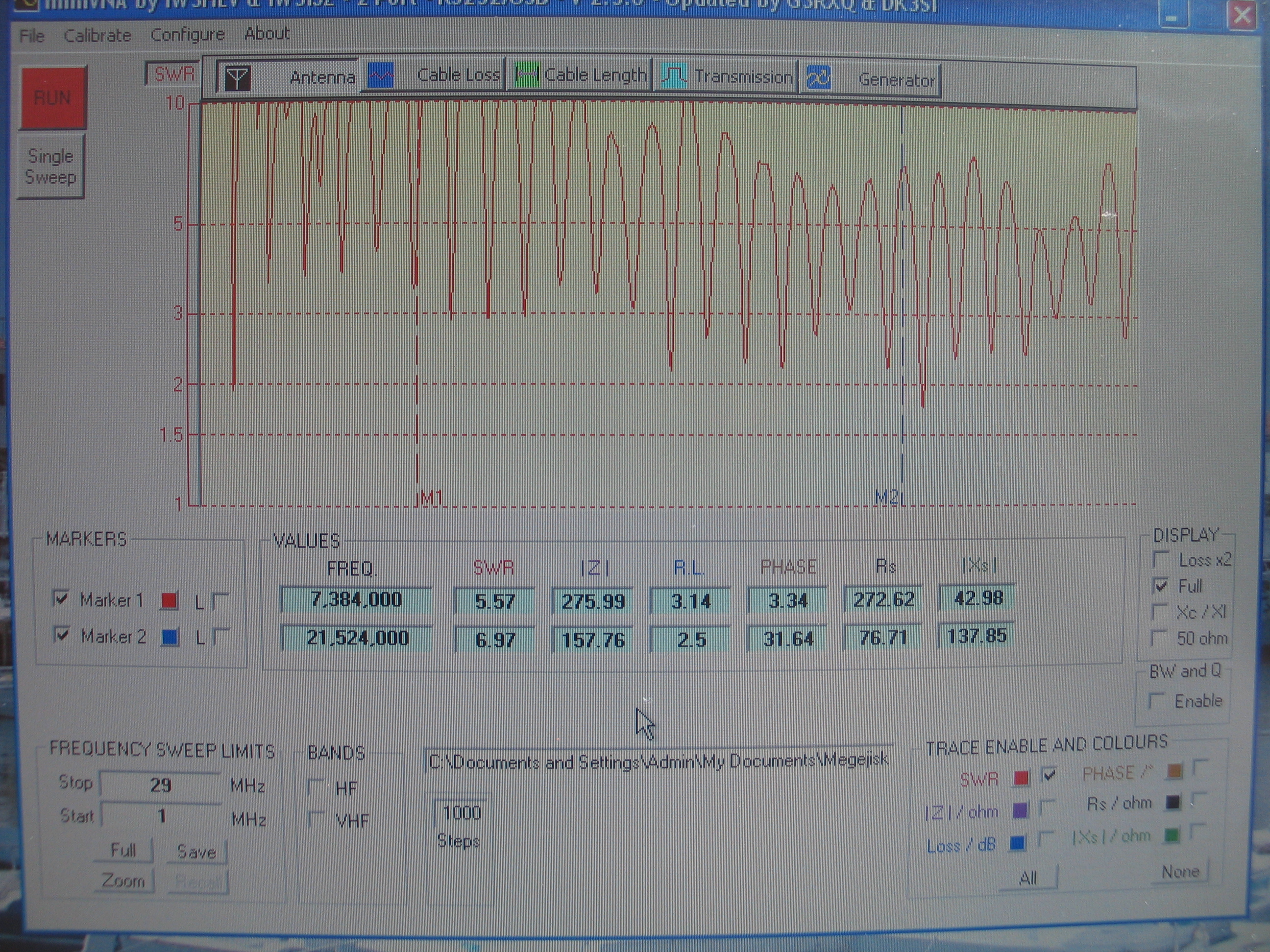
Task: Enable the Xc / Xl display option
Action: tap(1159, 612)
